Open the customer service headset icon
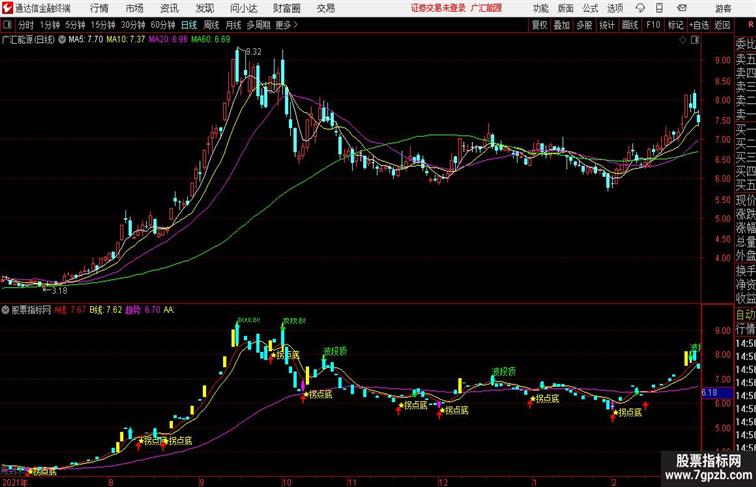The image size is (756, 487). point(640,8)
